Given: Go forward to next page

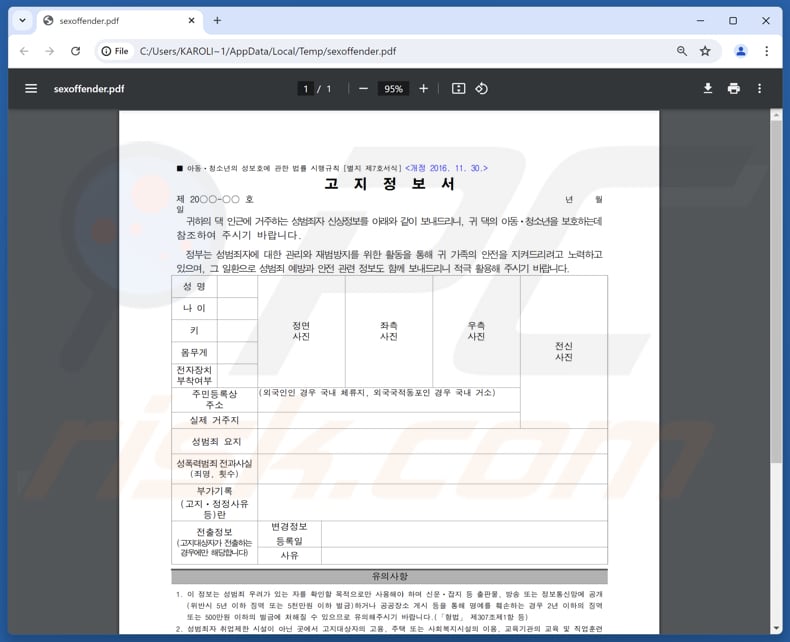Looking at the screenshot, I should 49,51.
